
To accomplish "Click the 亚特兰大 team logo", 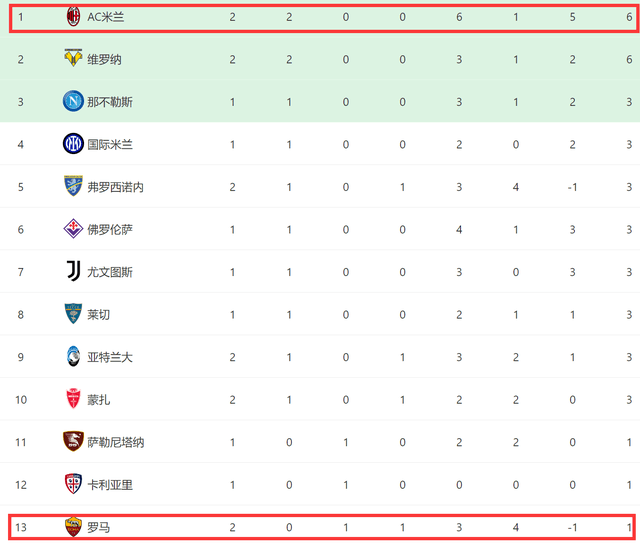I will coord(73,356).
